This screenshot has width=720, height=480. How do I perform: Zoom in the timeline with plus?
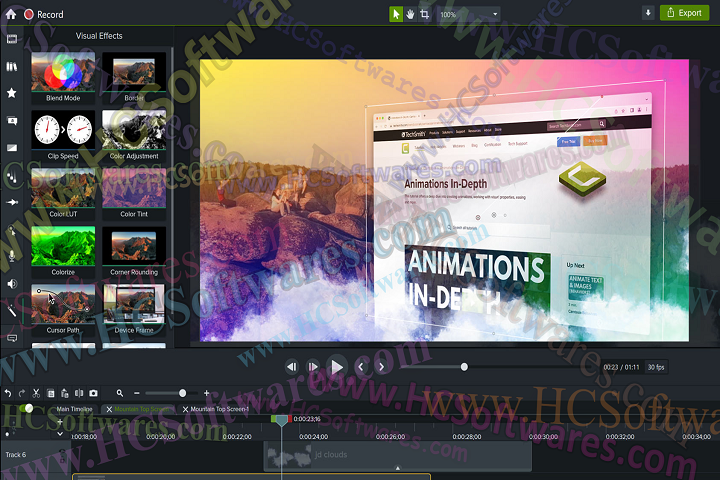(207, 393)
